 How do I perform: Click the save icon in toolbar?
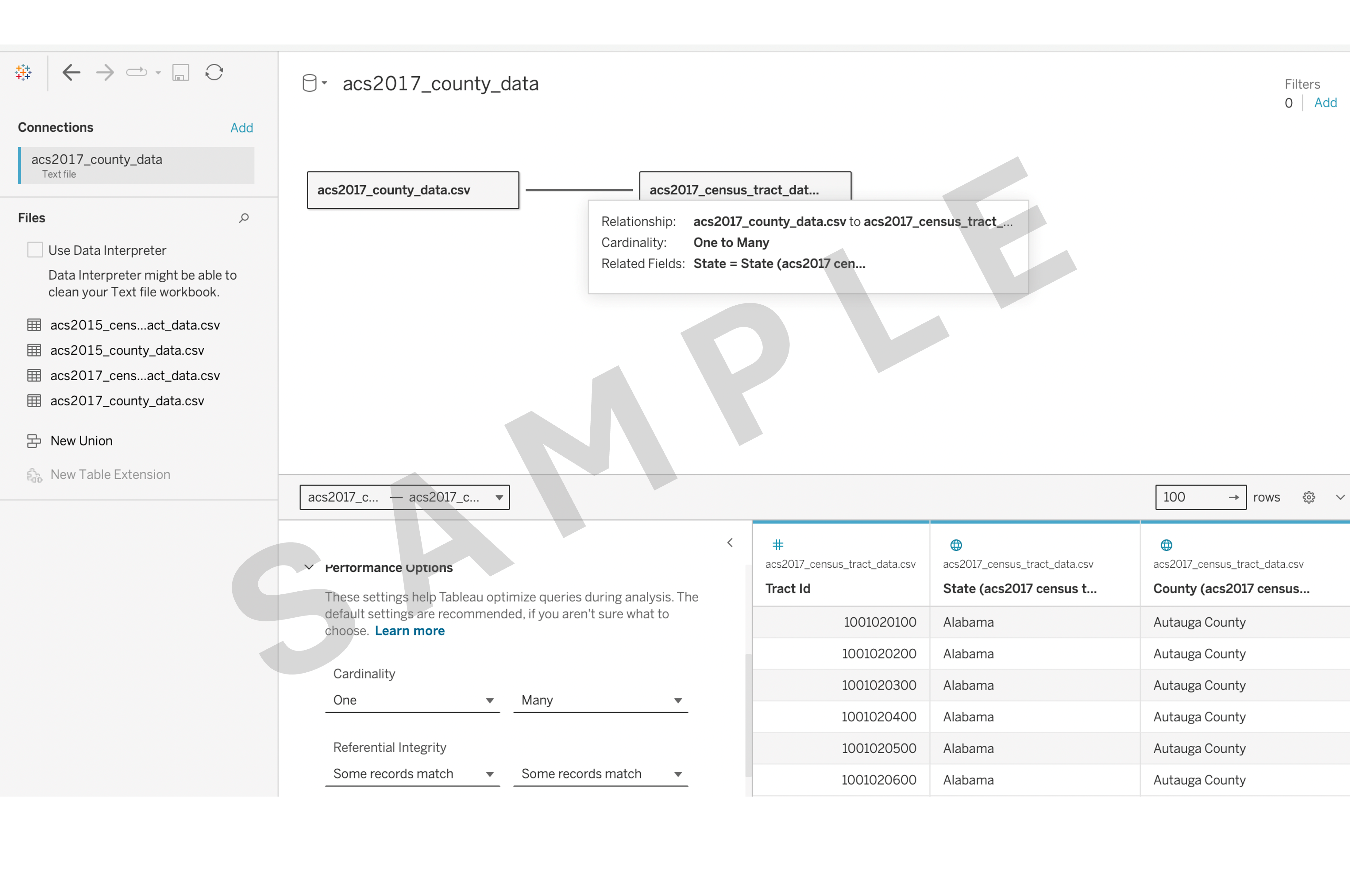point(180,73)
